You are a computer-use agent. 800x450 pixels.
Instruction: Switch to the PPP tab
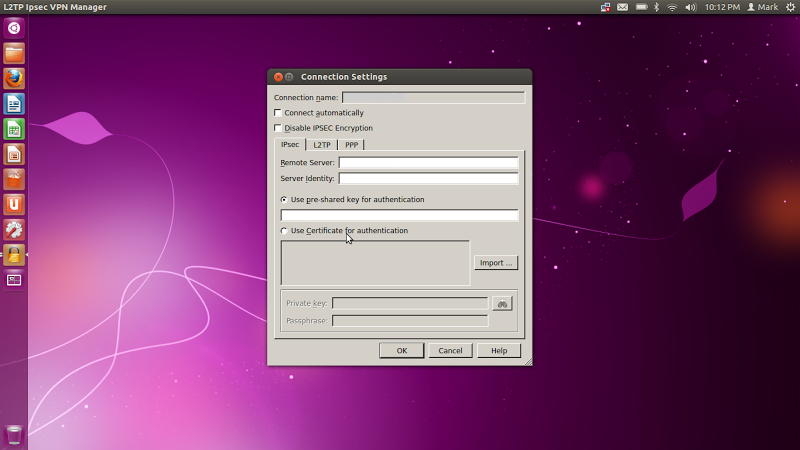click(352, 145)
